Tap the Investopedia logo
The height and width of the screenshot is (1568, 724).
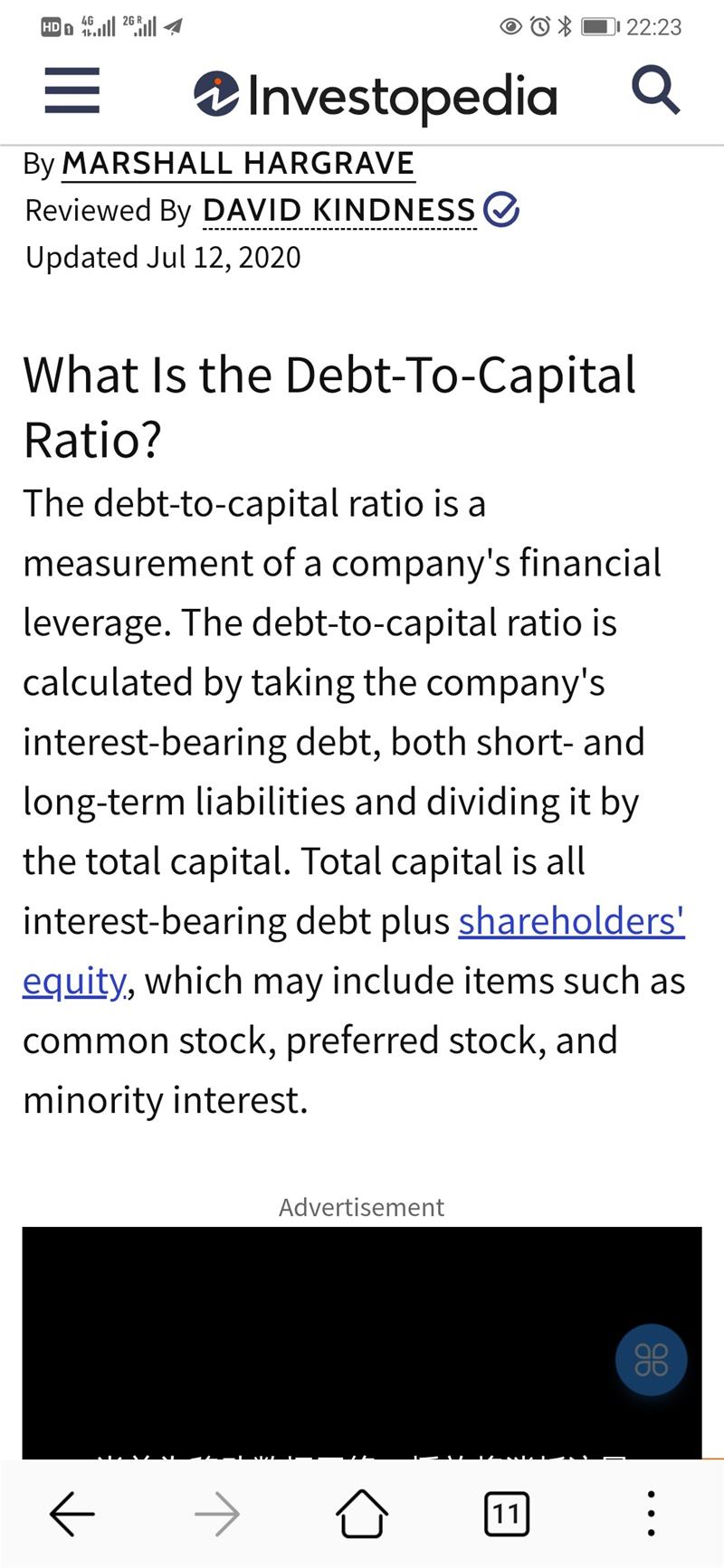(x=375, y=96)
